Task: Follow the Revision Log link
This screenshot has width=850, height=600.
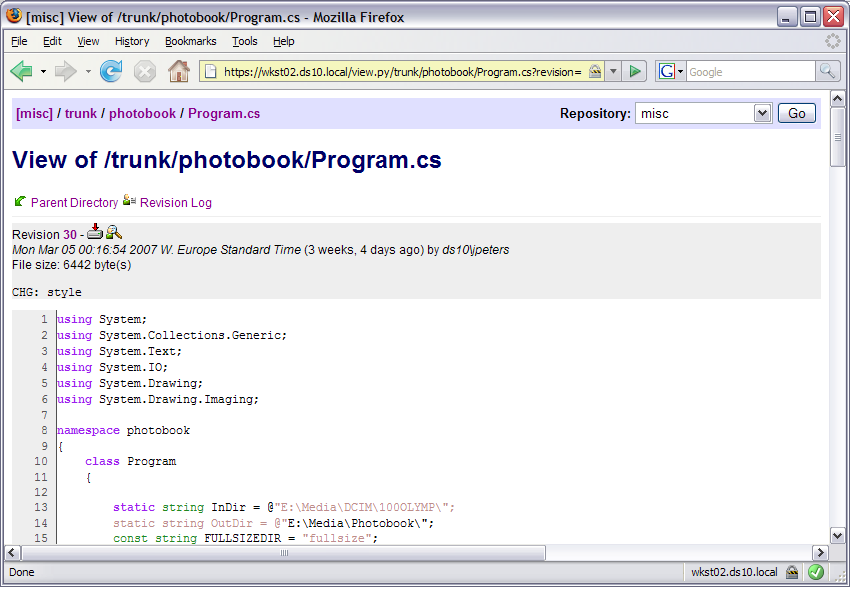Action: click(176, 203)
